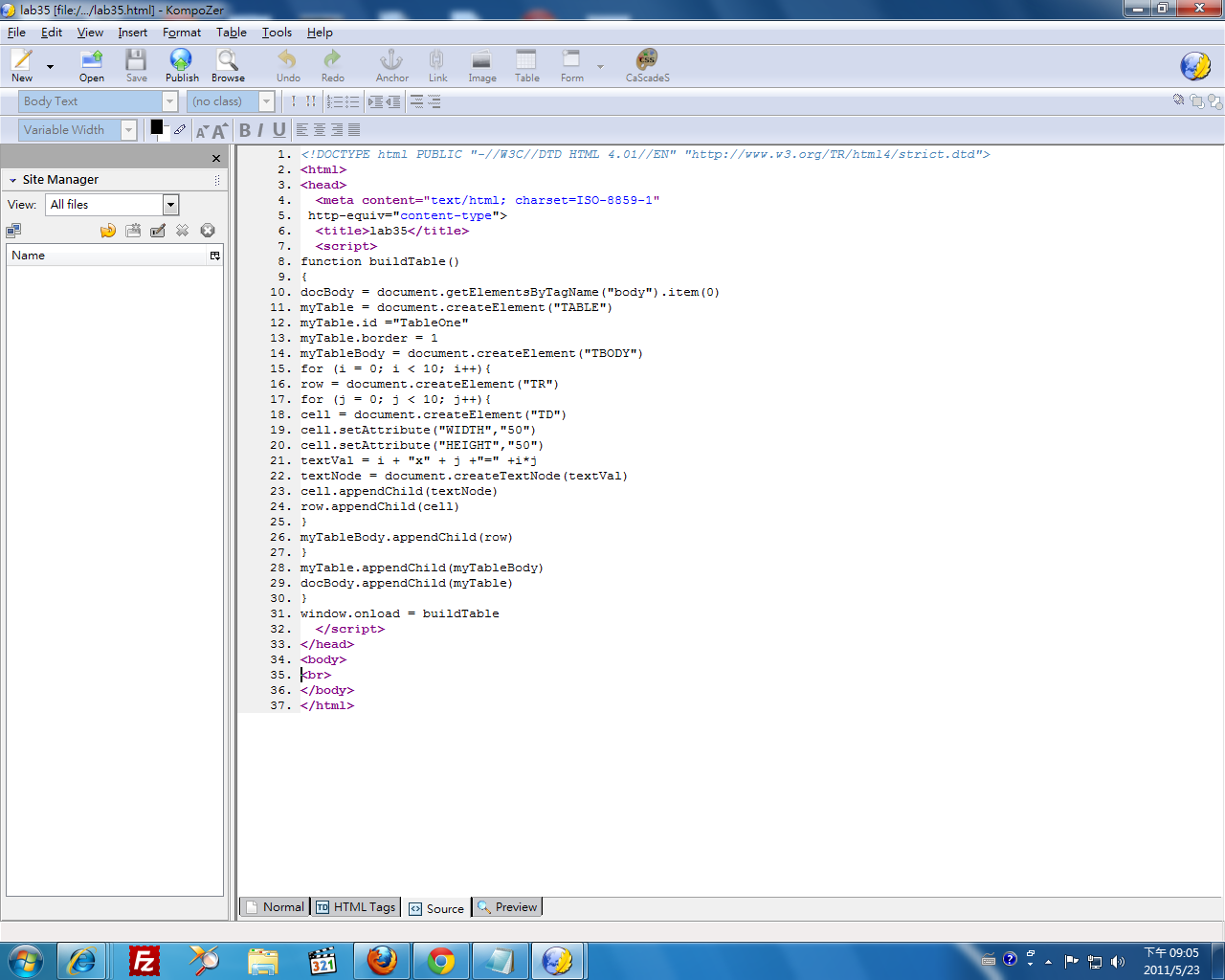Click the Form toolbar icon

click(x=571, y=65)
